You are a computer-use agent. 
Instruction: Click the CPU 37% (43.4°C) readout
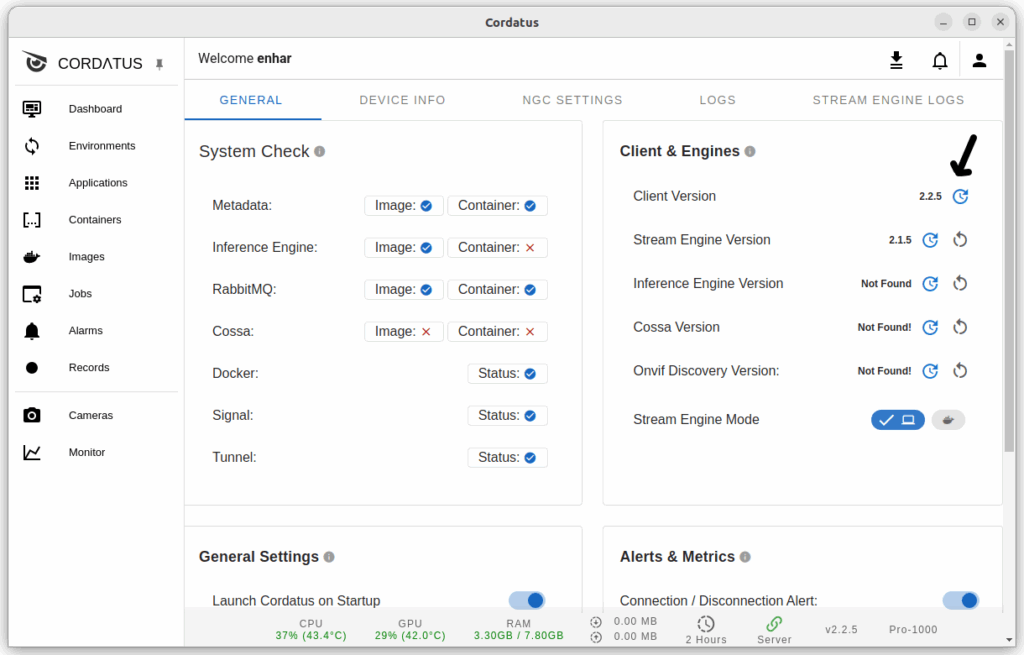pos(311,630)
